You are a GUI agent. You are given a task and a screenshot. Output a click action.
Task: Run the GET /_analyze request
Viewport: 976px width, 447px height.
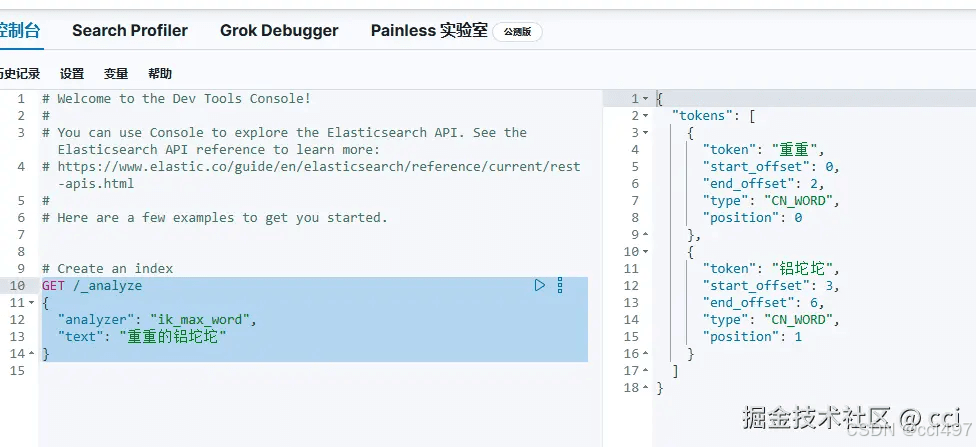tap(540, 285)
